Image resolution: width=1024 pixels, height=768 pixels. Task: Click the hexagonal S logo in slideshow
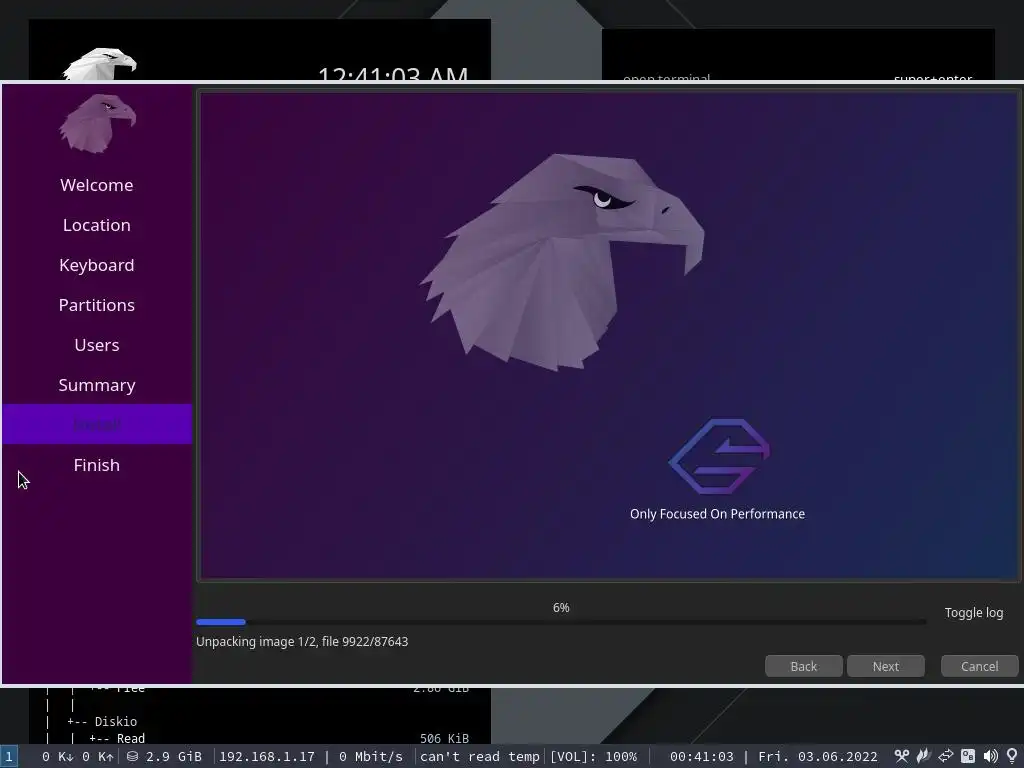(x=719, y=456)
